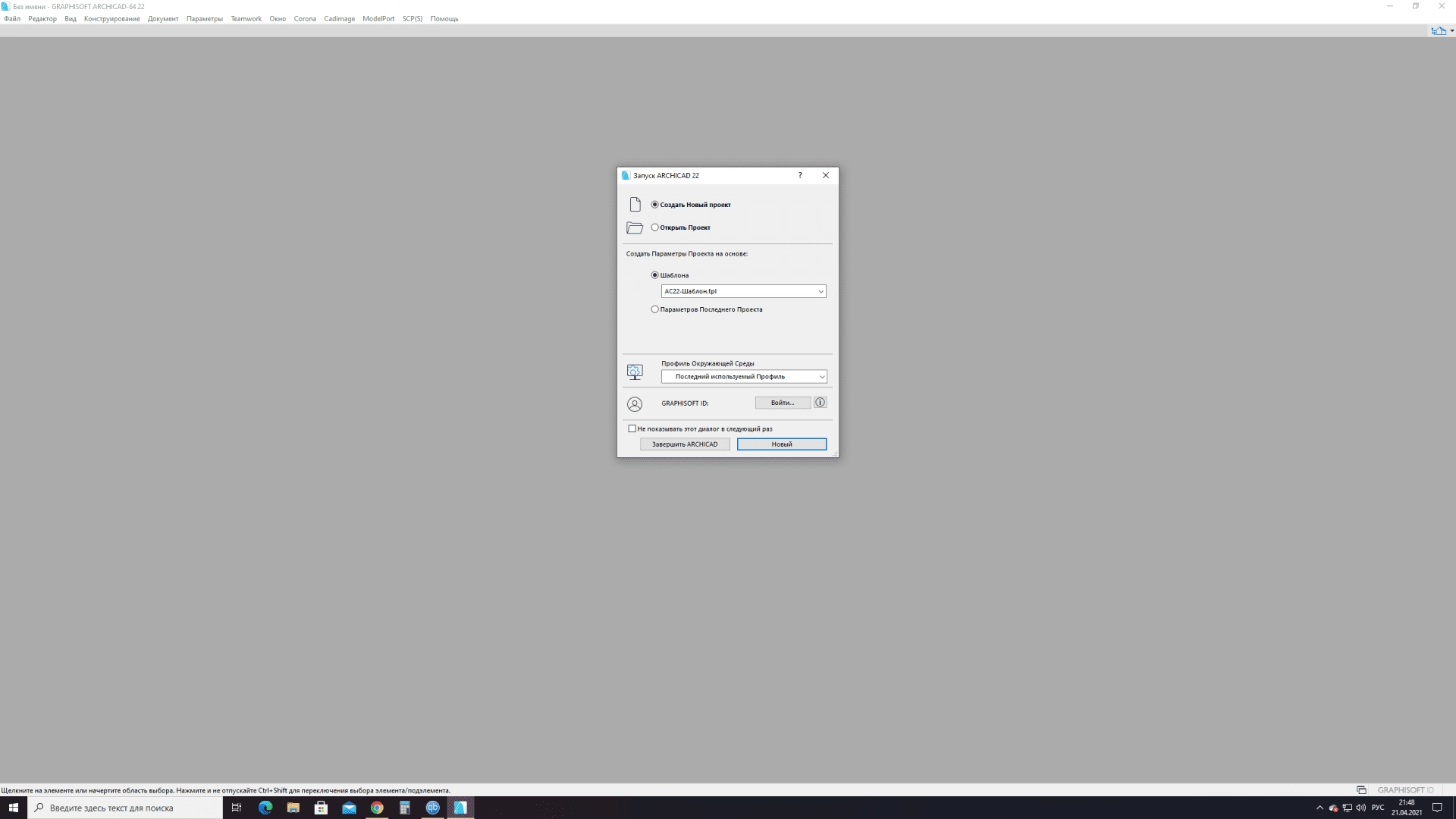
Task: Click the volume speaker tray icon
Action: (1361, 808)
